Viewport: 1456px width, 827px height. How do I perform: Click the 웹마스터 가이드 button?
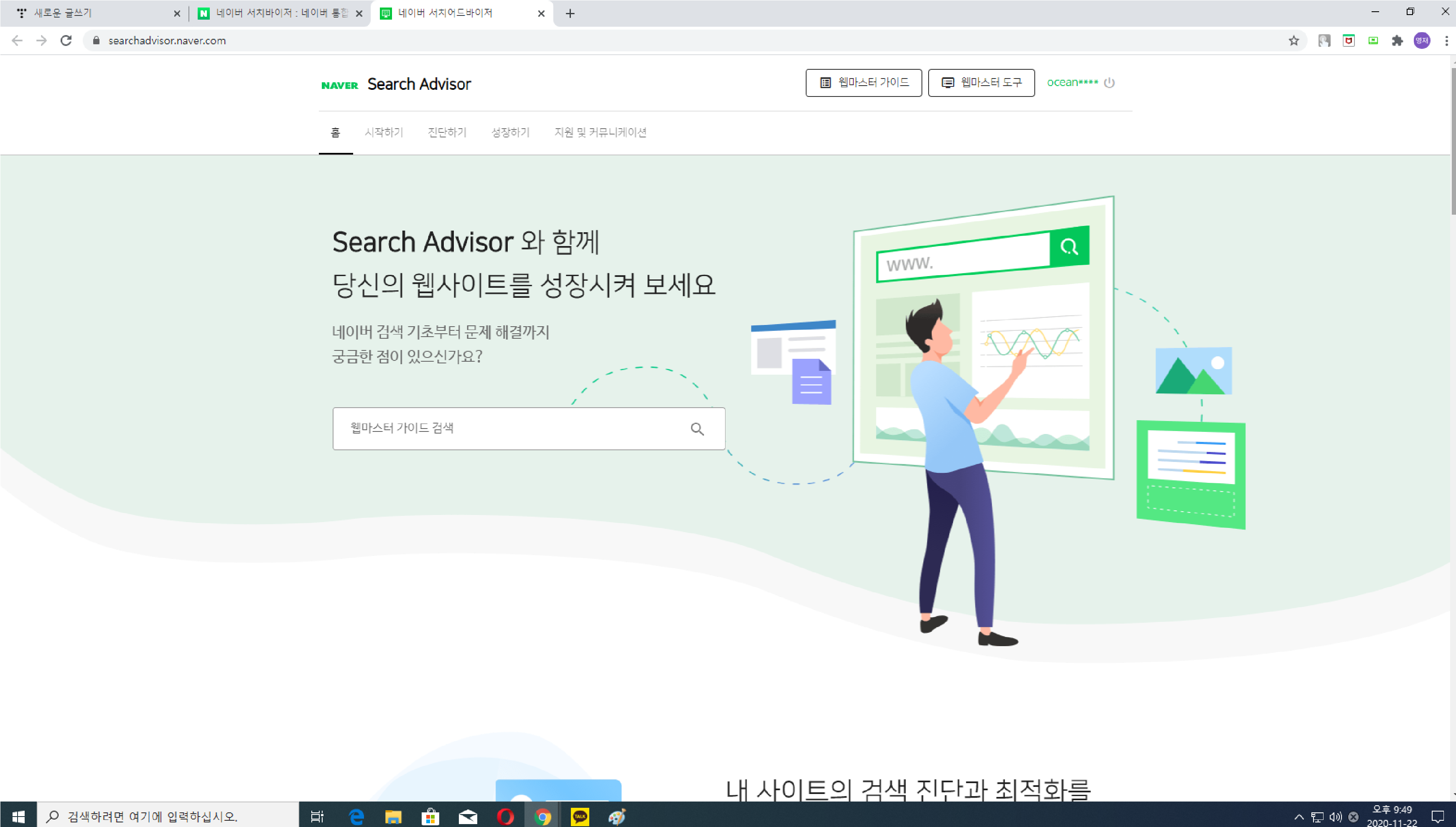click(863, 83)
